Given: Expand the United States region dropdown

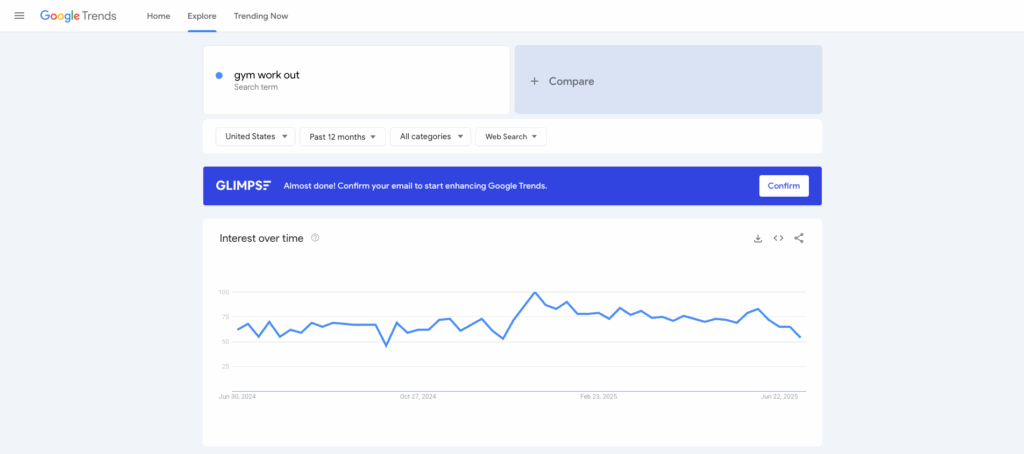Looking at the screenshot, I should click(258, 136).
